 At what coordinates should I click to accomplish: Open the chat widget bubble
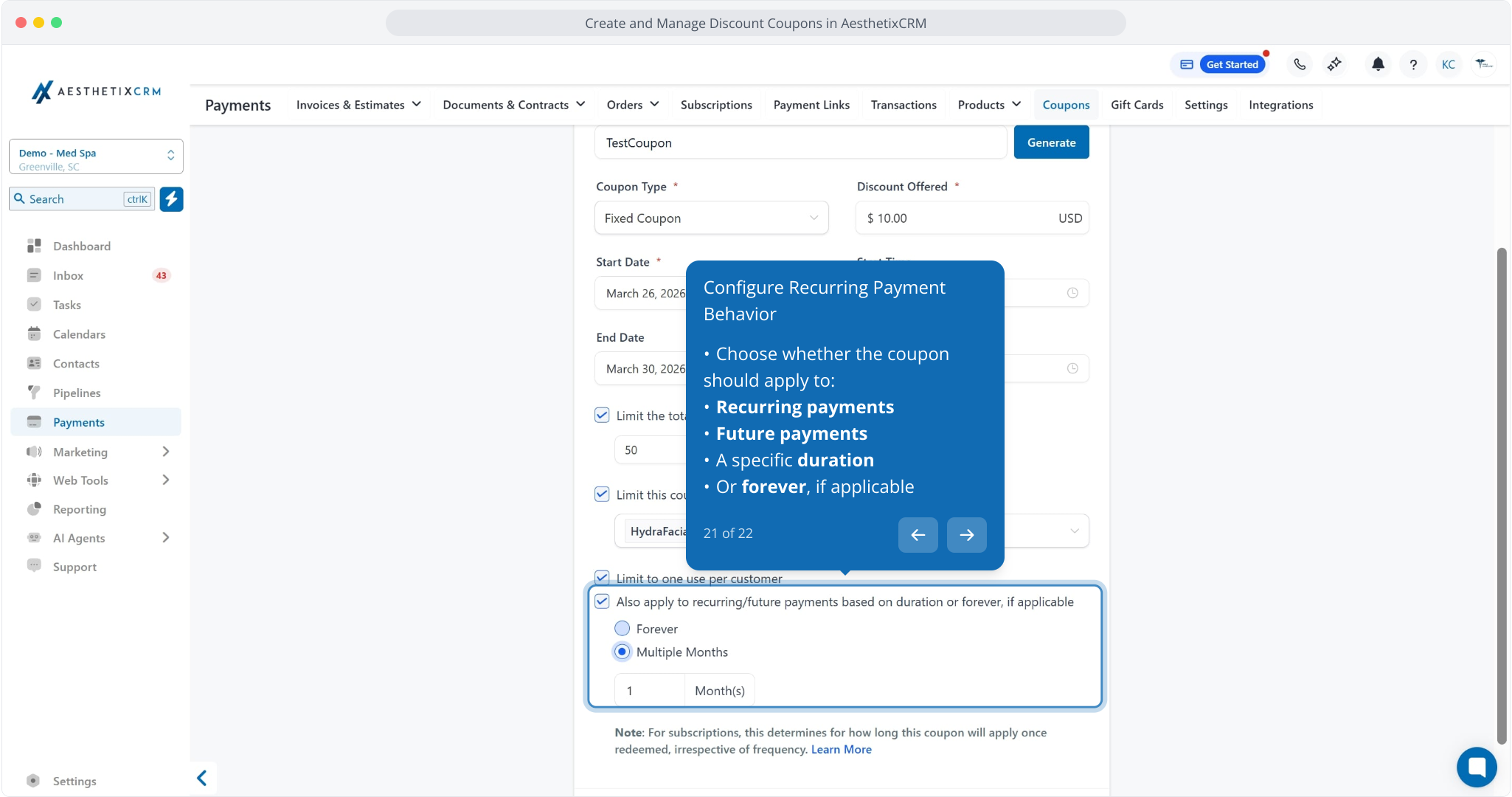pyautogui.click(x=1476, y=767)
